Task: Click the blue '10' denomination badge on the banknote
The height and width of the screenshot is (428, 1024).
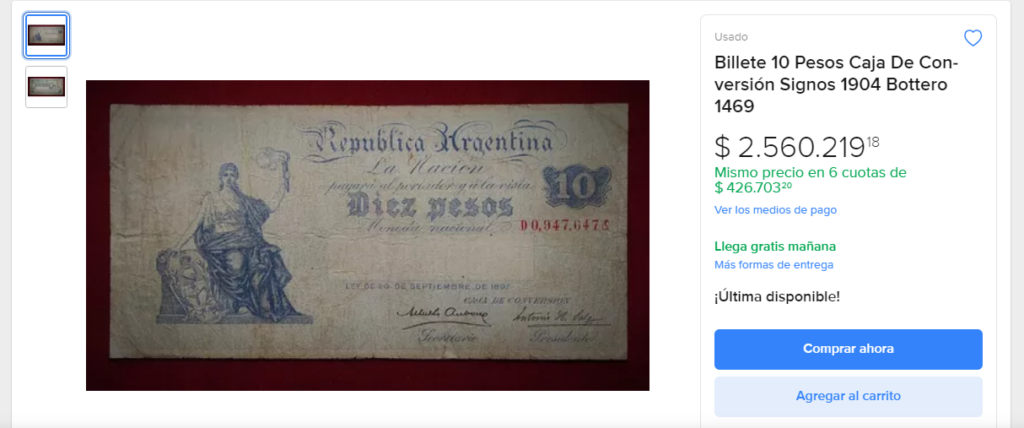Action: tap(577, 188)
